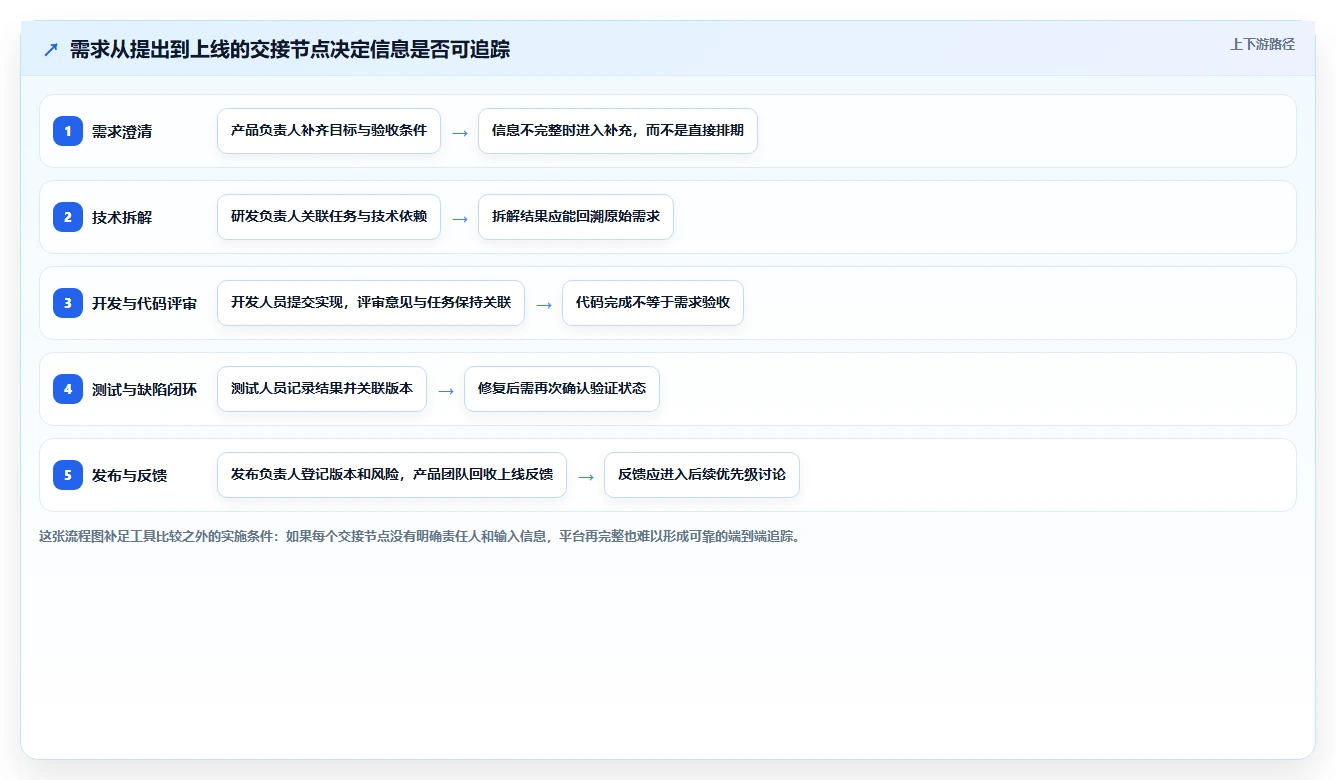Select the 测试与缺陷闭环 step label
Image resolution: width=1336 pixels, height=780 pixels.
pos(144,389)
